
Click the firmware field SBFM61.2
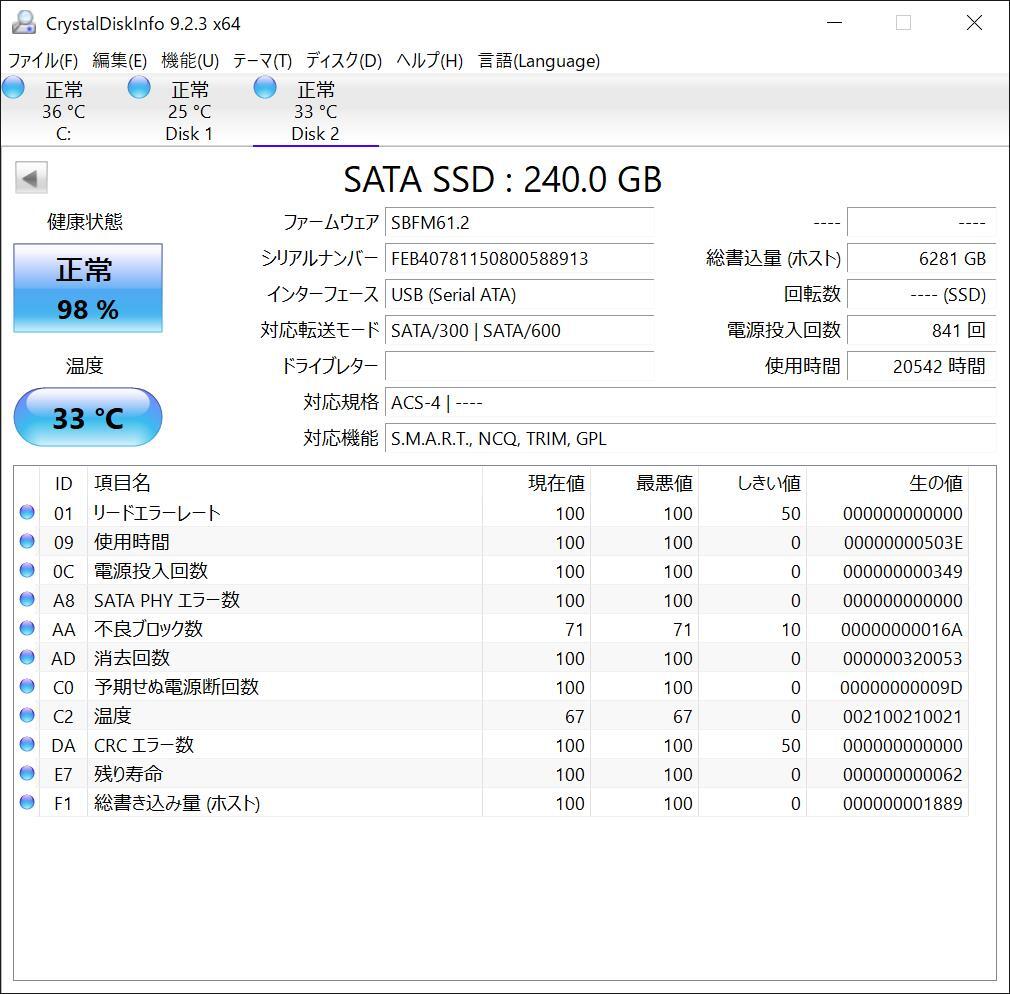[519, 223]
